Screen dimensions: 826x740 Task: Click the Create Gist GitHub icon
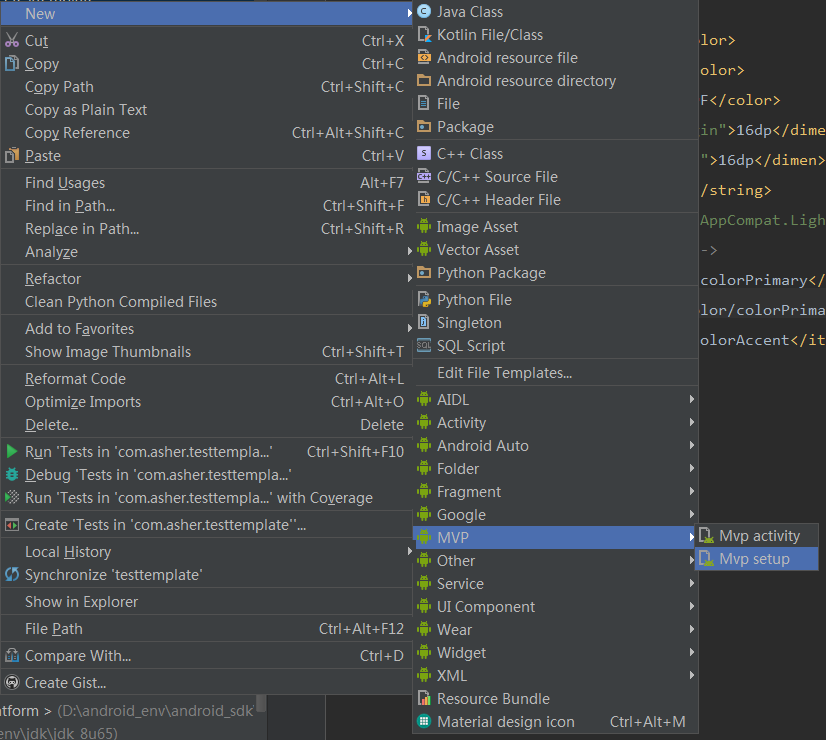12,683
